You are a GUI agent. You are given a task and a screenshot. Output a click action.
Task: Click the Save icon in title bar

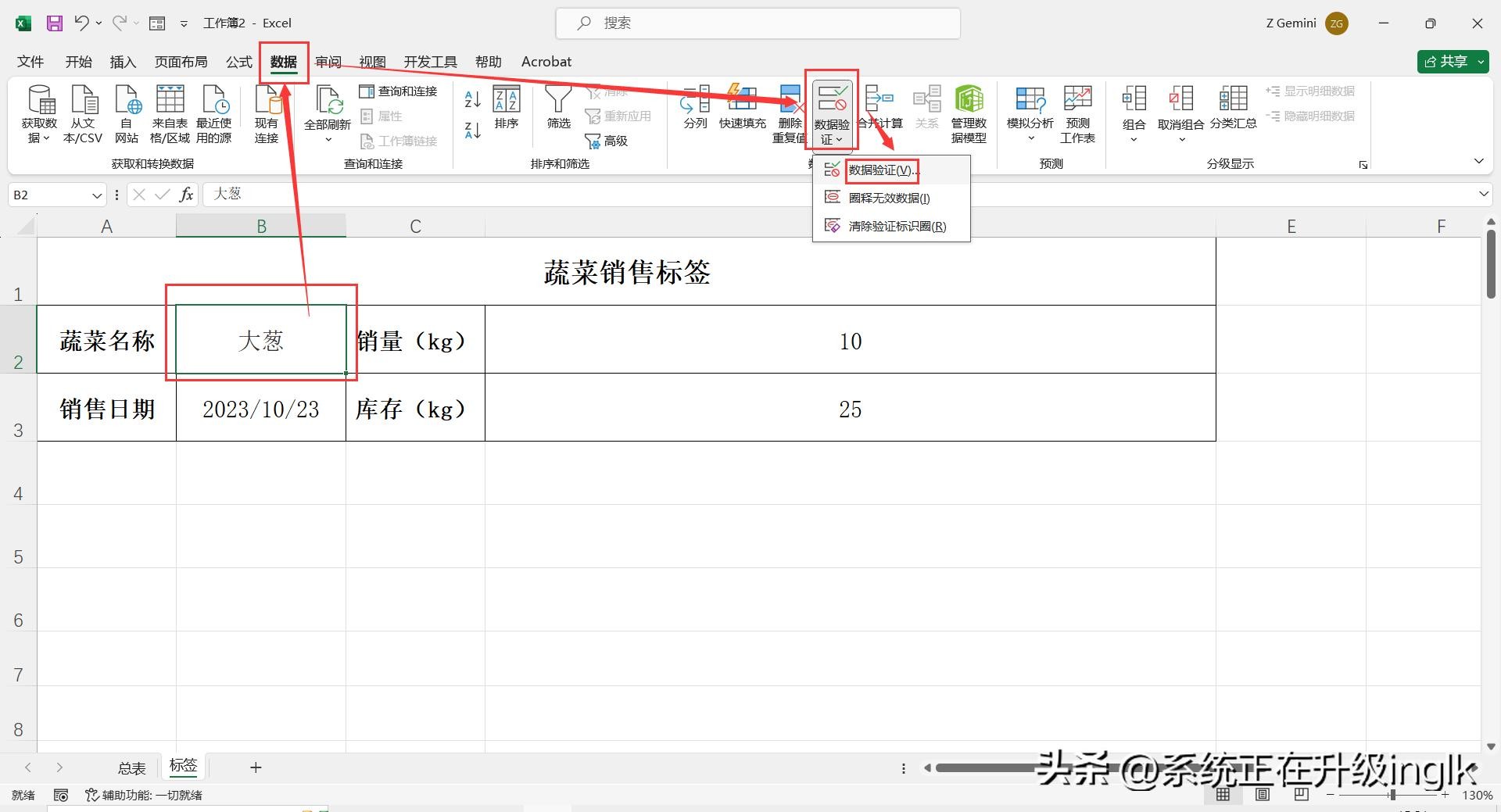54,23
